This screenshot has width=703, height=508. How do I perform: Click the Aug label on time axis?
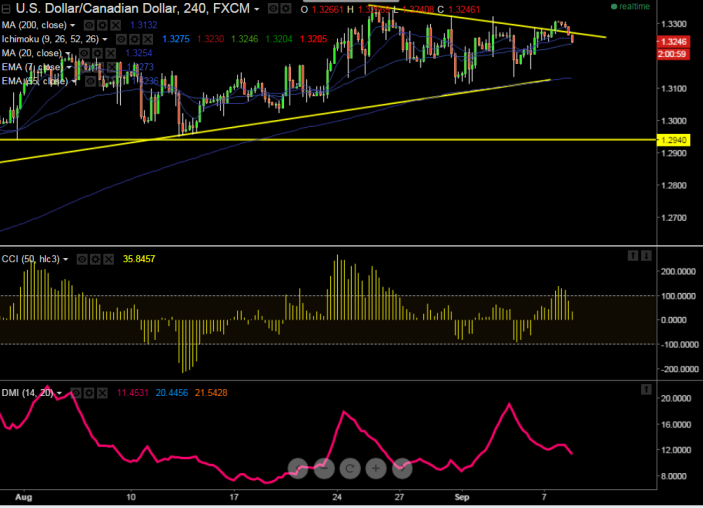pyautogui.click(x=23, y=497)
